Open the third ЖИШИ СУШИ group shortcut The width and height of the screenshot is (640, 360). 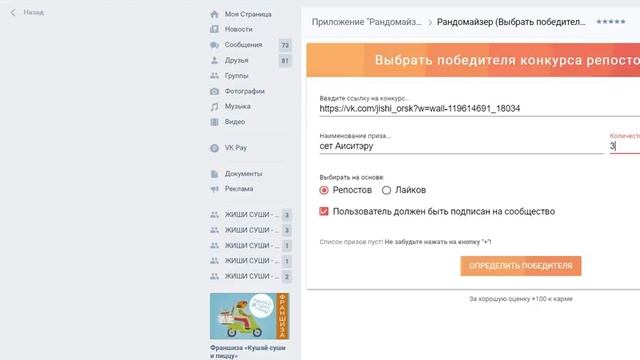251,246
